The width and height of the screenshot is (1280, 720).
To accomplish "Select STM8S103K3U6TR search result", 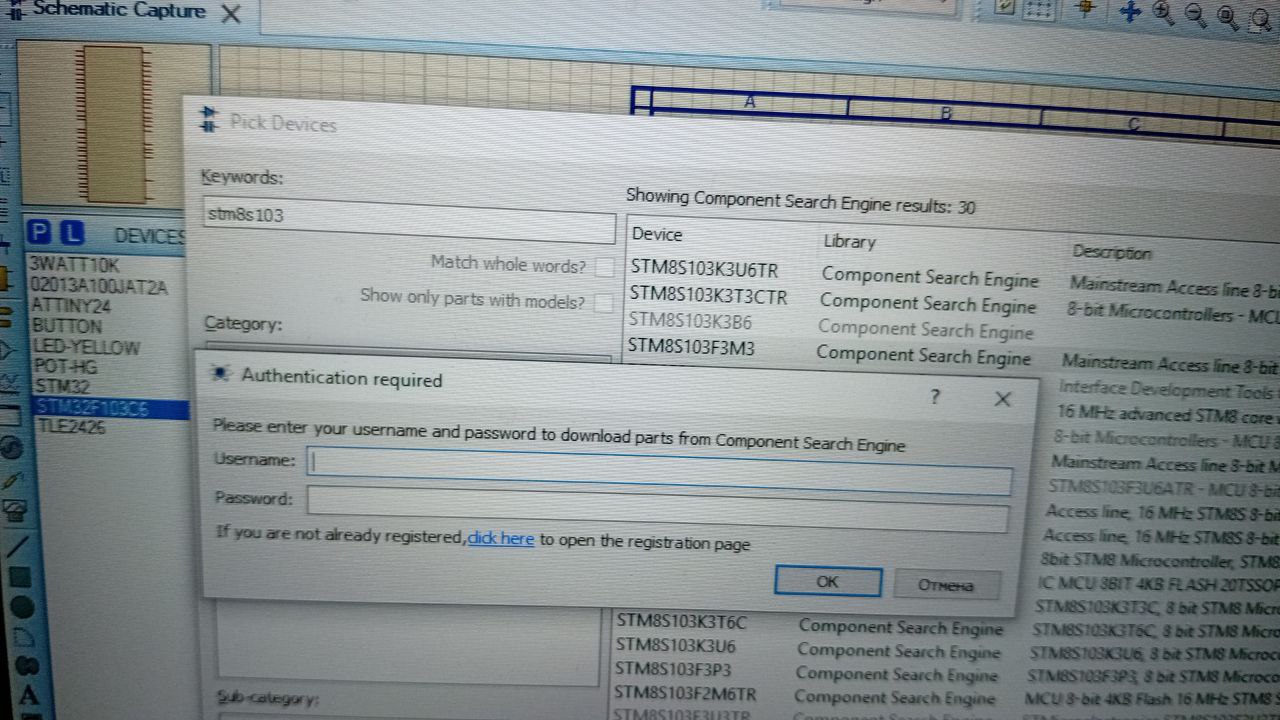I will click(704, 269).
